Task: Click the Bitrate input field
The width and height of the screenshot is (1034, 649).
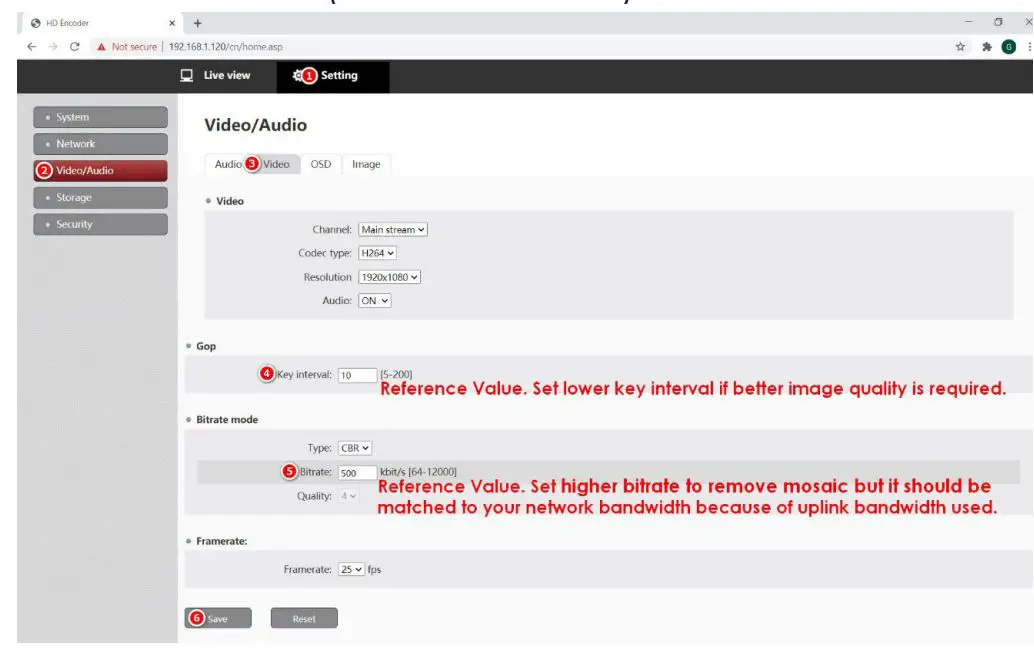Action: [x=357, y=473]
